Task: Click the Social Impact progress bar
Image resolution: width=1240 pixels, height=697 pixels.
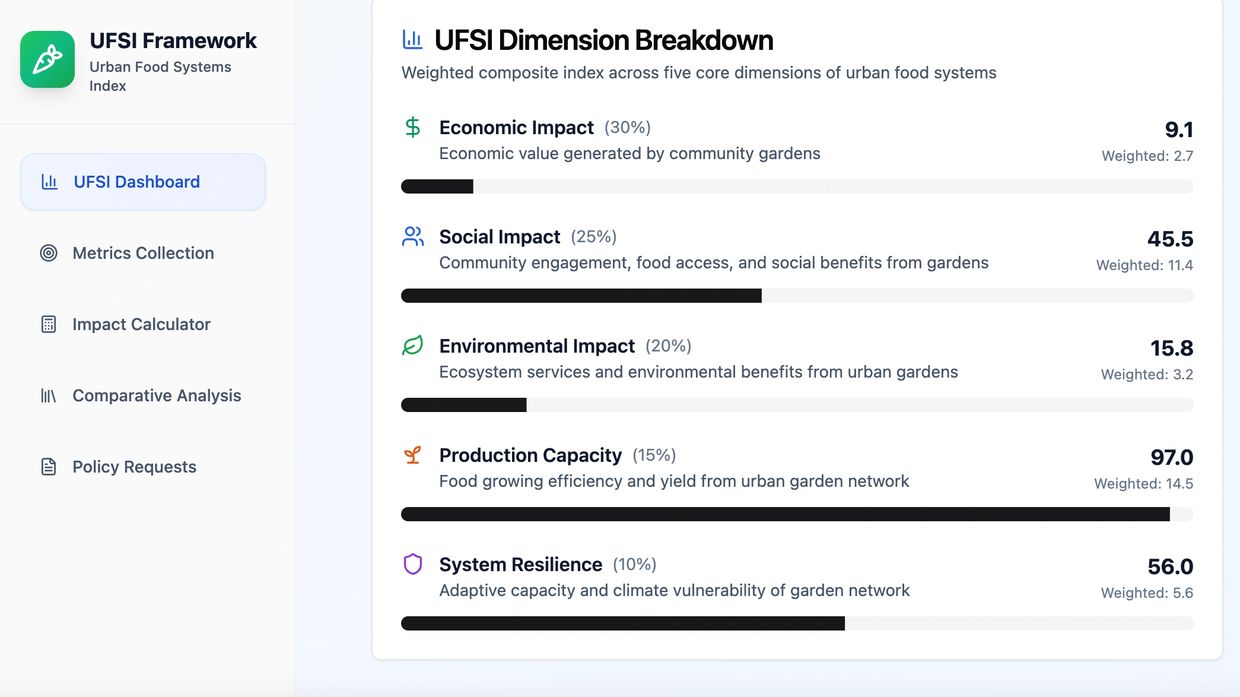Action: tap(797, 296)
